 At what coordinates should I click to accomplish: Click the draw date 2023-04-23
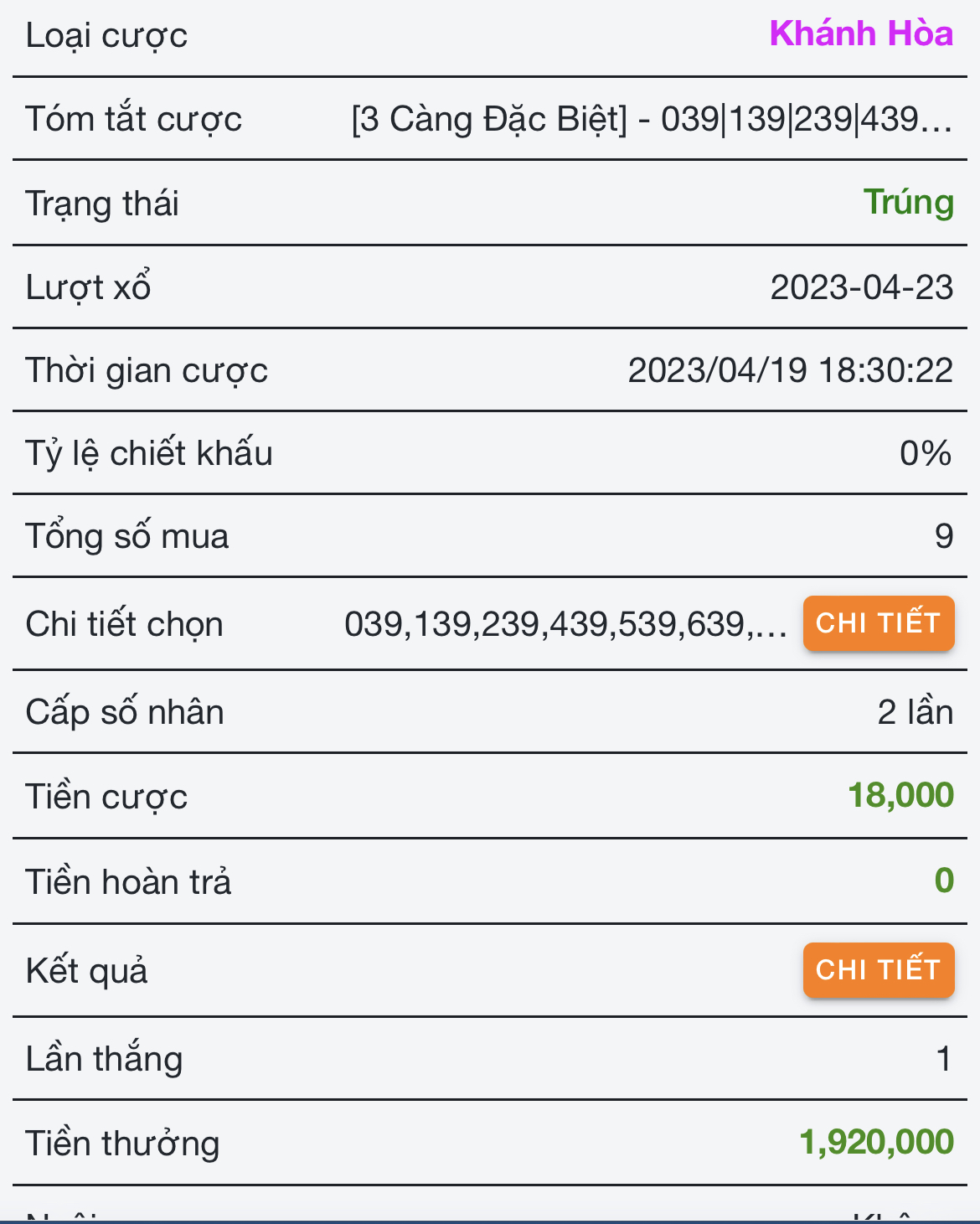861,287
